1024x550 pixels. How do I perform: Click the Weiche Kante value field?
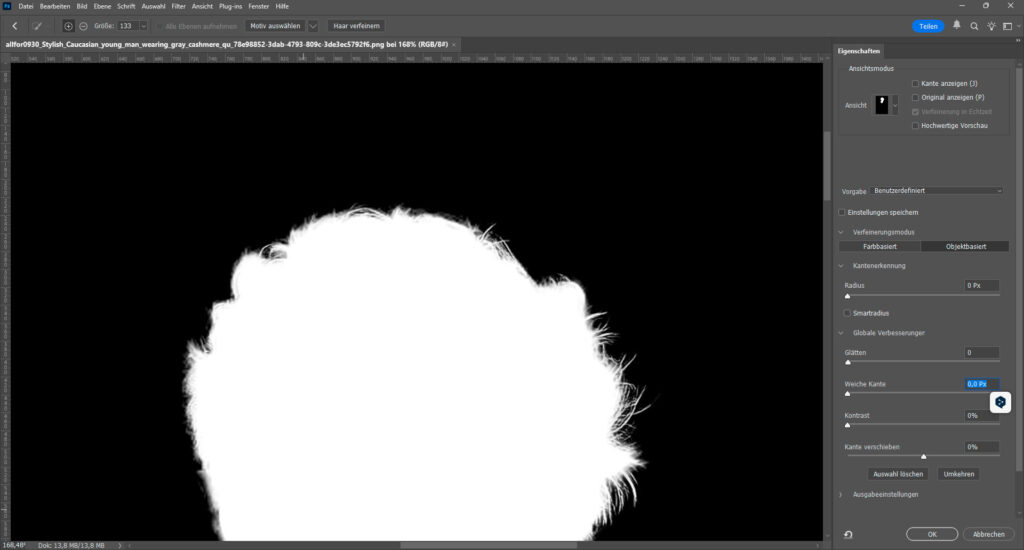tap(982, 384)
